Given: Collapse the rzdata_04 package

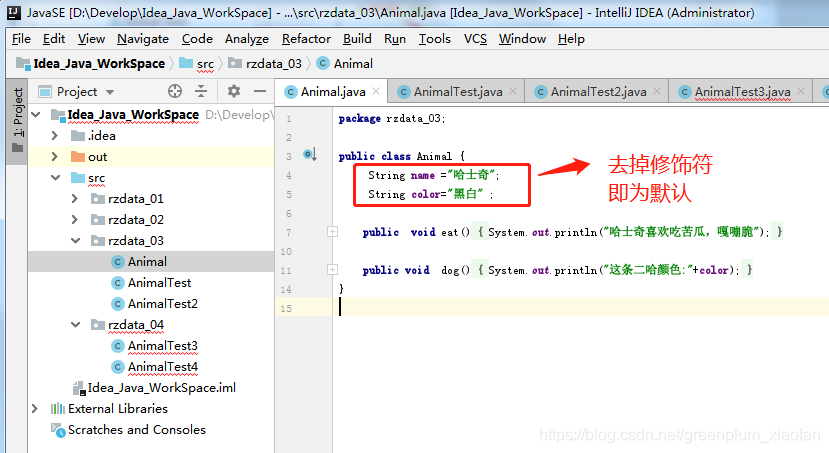Looking at the screenshot, I should coord(76,325).
